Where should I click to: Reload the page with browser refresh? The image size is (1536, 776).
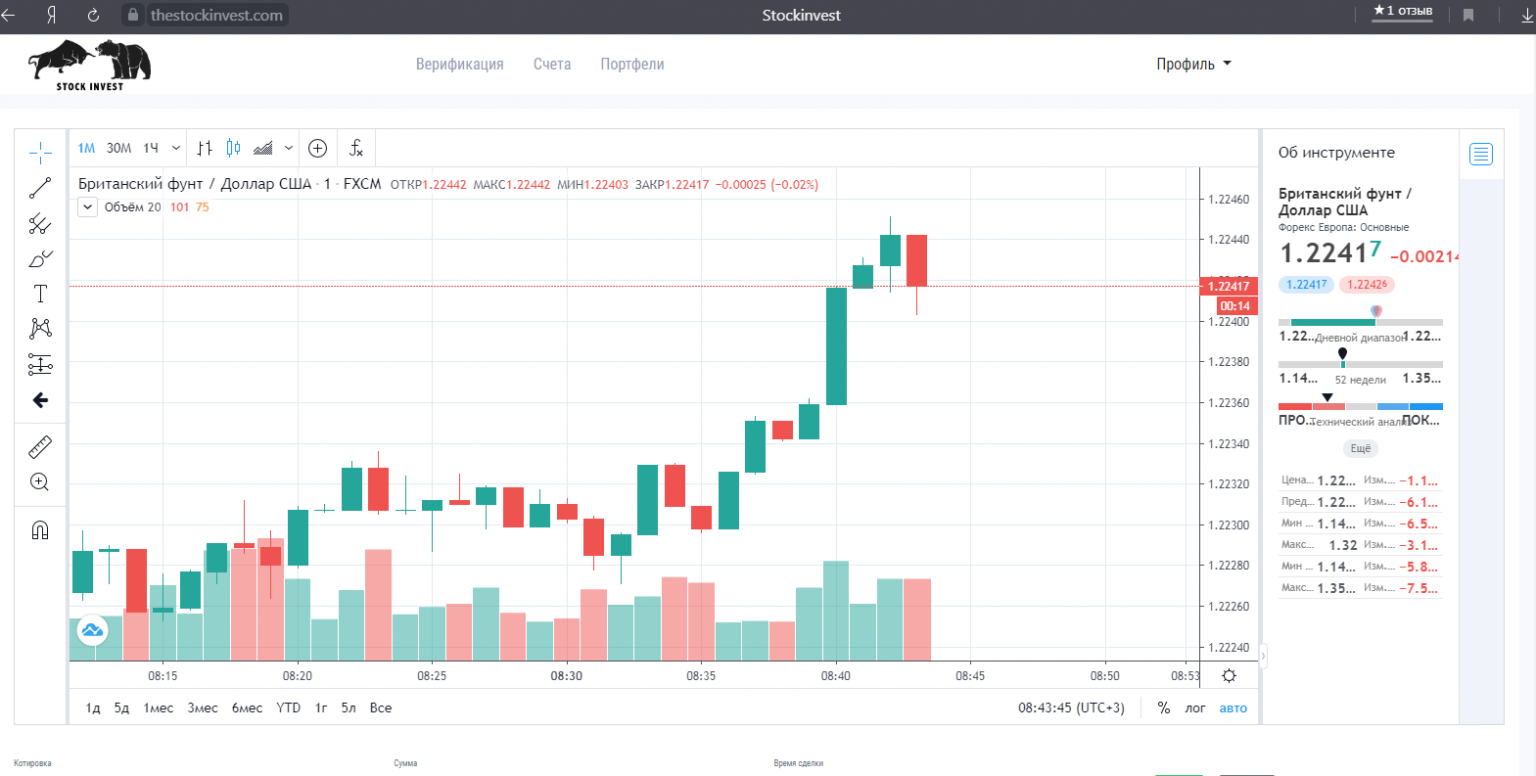(x=93, y=15)
